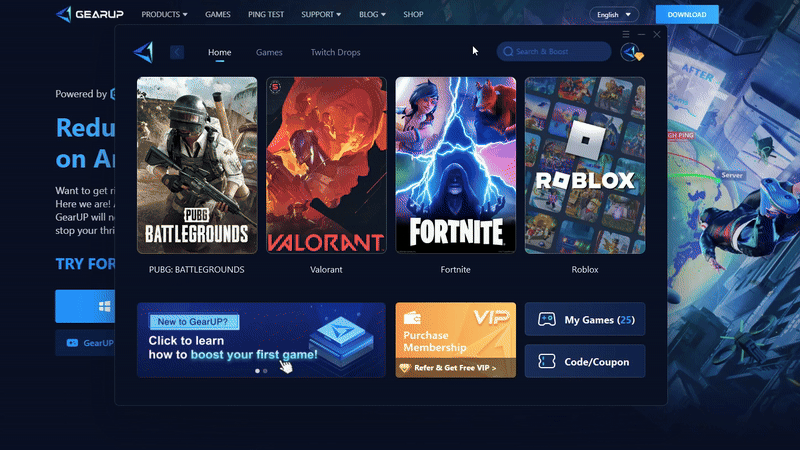
Task: Click the GearUP app logo icon
Action: [143, 52]
